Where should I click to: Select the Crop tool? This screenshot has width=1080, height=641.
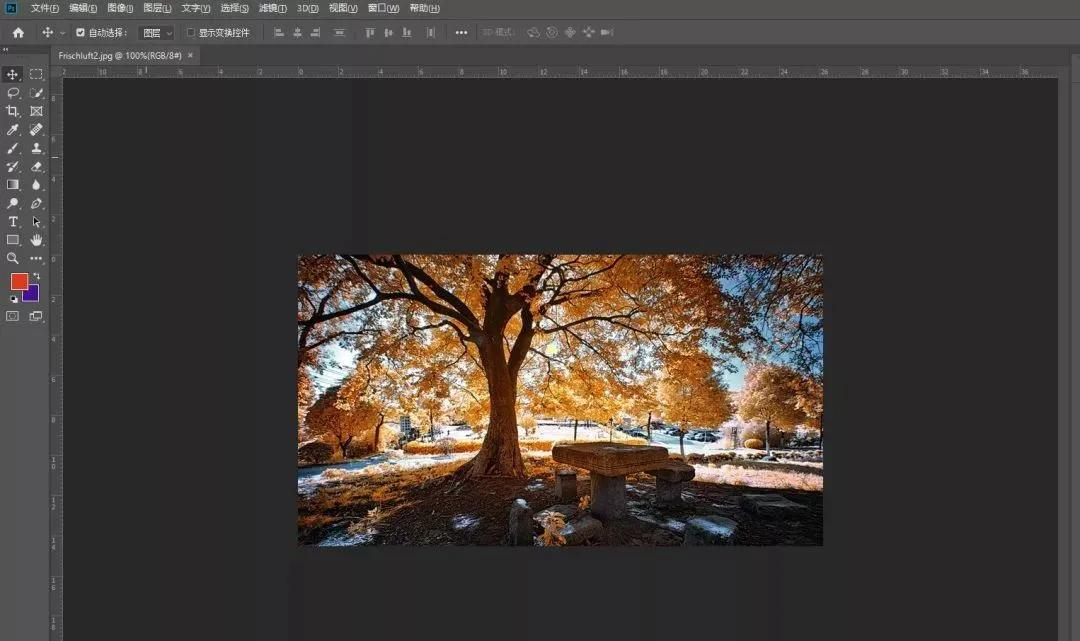13,111
